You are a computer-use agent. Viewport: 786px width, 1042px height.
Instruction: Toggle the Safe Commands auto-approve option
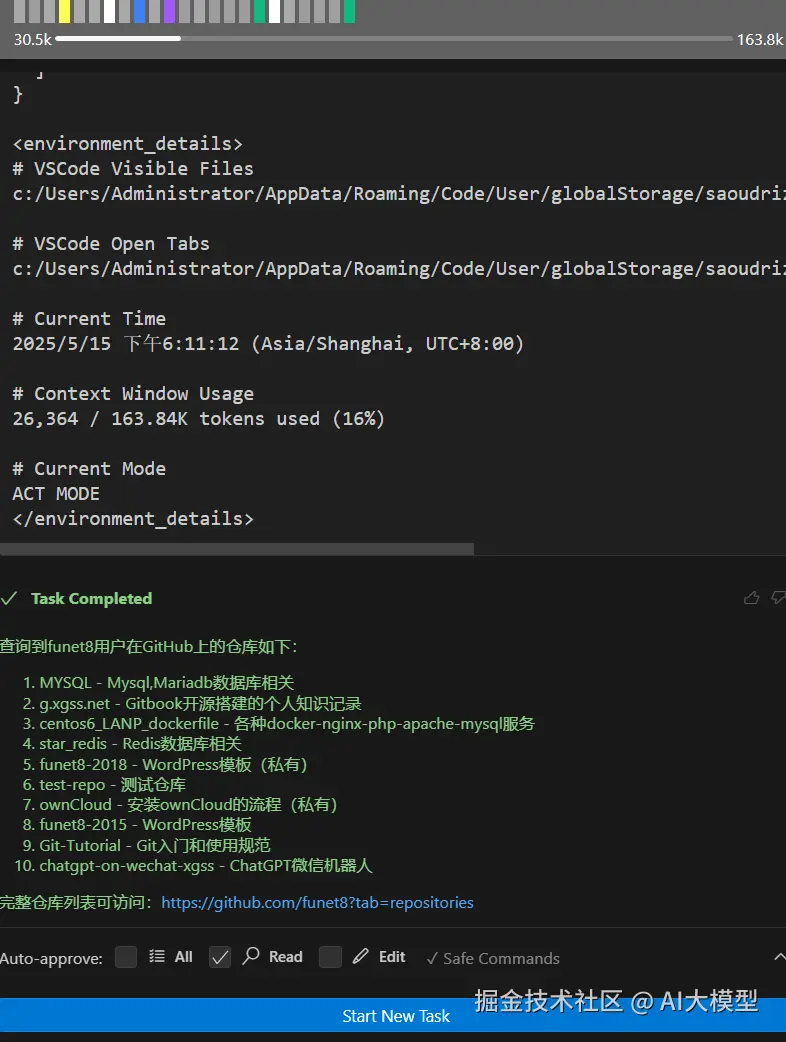point(492,958)
